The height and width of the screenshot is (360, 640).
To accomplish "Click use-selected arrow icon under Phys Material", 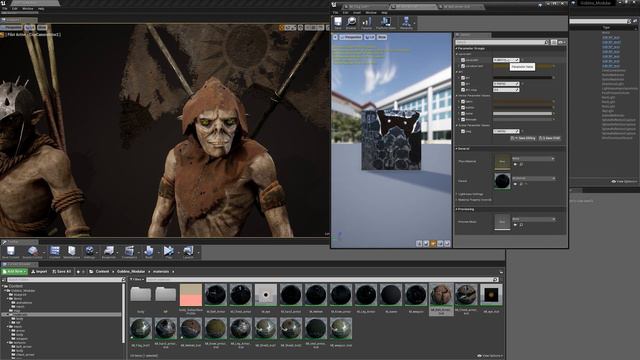I will (x=515, y=164).
